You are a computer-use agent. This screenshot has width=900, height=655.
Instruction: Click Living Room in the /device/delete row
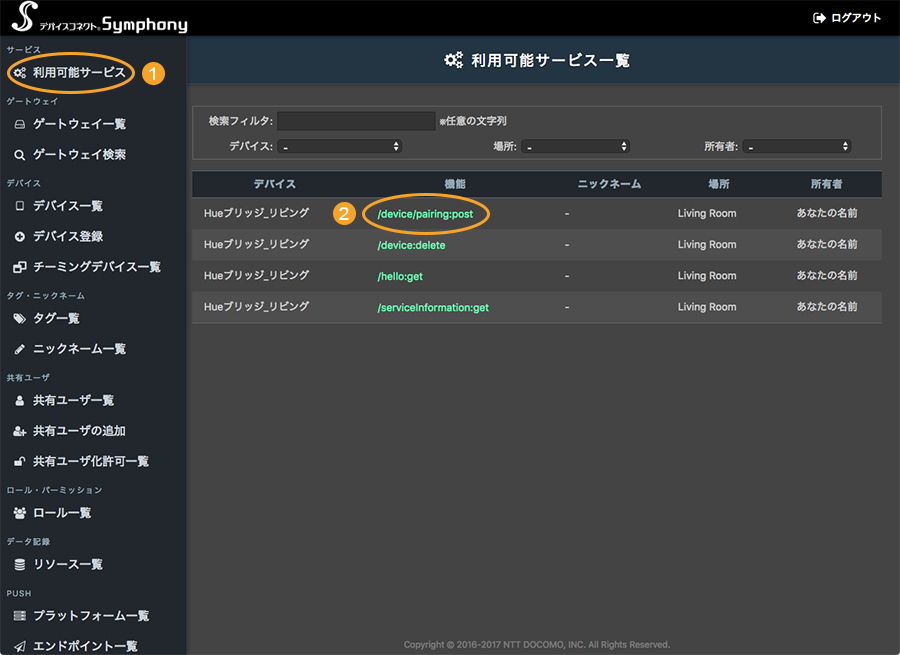(x=707, y=245)
